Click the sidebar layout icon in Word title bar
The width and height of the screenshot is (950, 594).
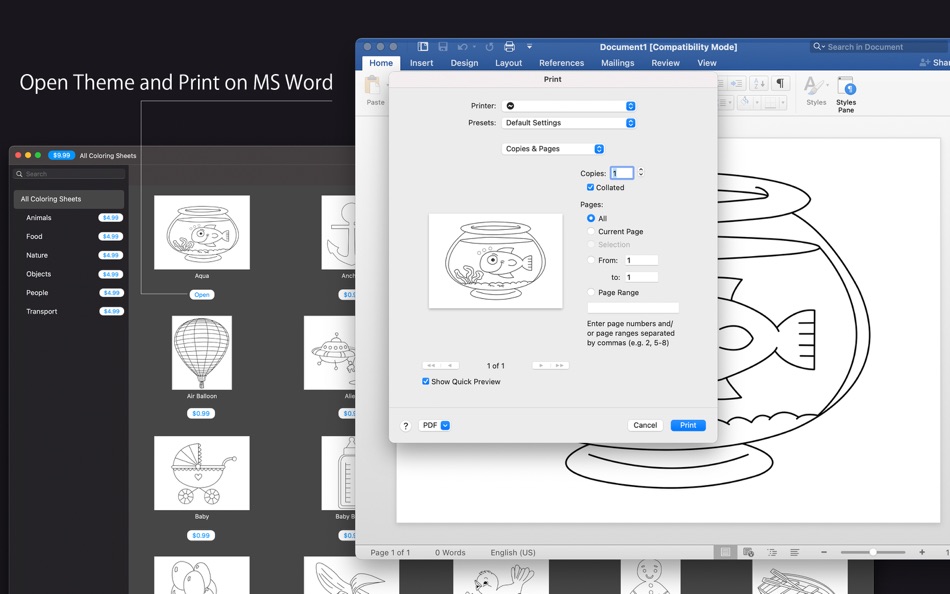(x=423, y=47)
